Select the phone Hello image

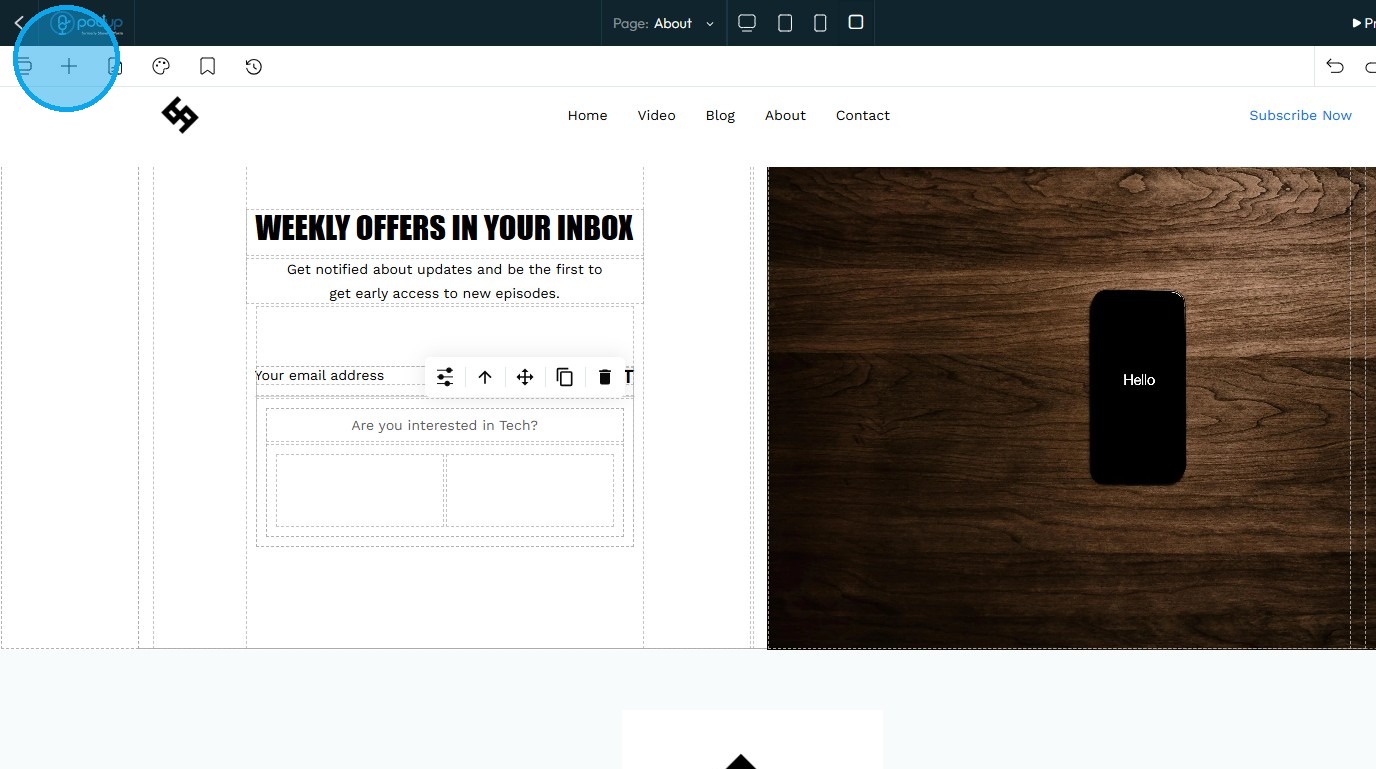click(x=1138, y=388)
